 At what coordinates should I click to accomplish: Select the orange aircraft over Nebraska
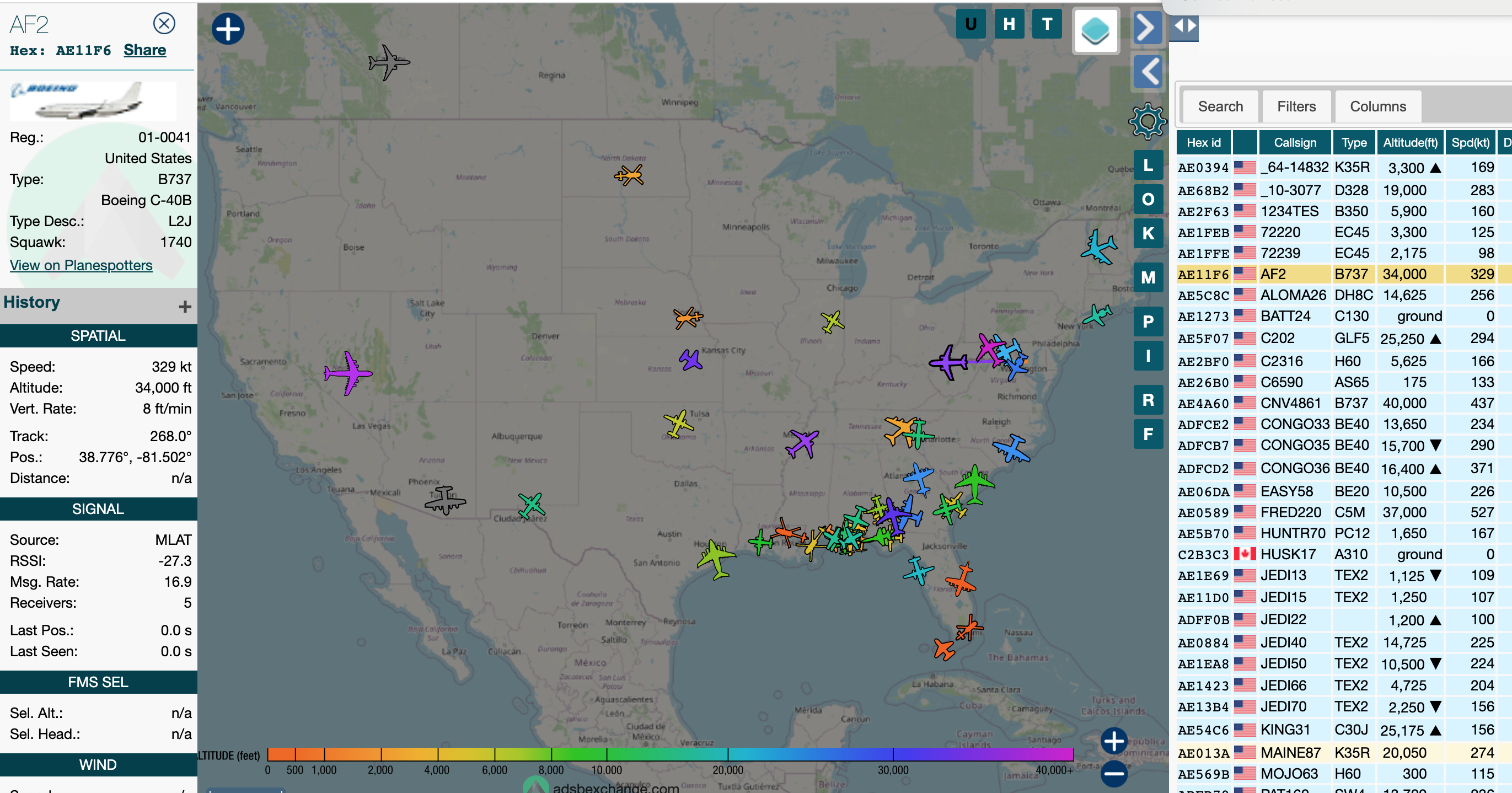click(x=687, y=318)
